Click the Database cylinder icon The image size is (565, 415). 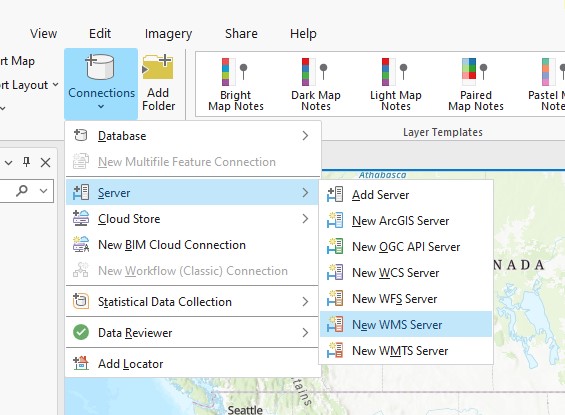[x=81, y=135]
